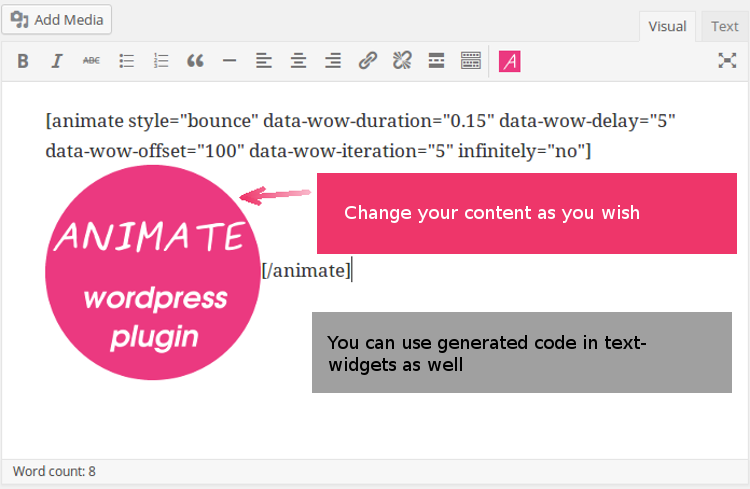Align text center

pyautogui.click(x=298, y=61)
